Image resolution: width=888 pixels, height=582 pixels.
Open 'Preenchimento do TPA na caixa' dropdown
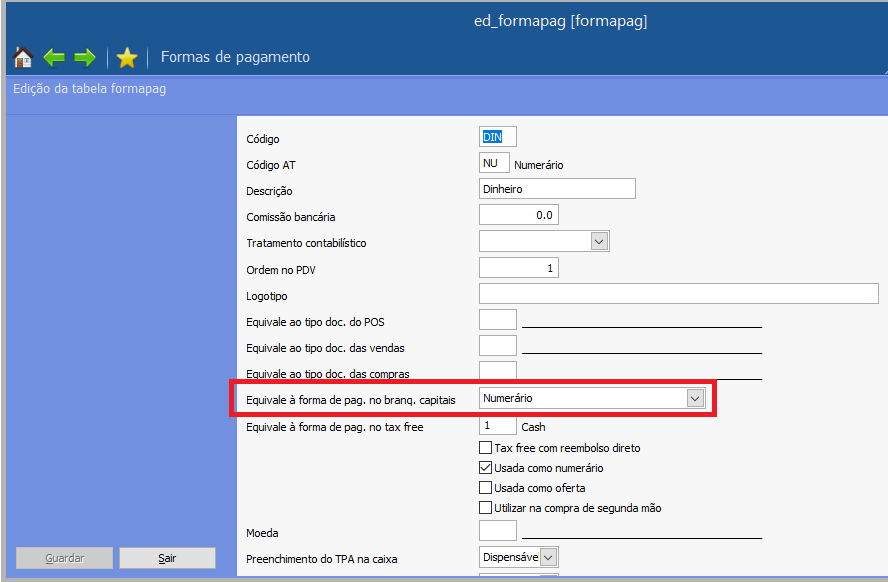[x=548, y=557]
